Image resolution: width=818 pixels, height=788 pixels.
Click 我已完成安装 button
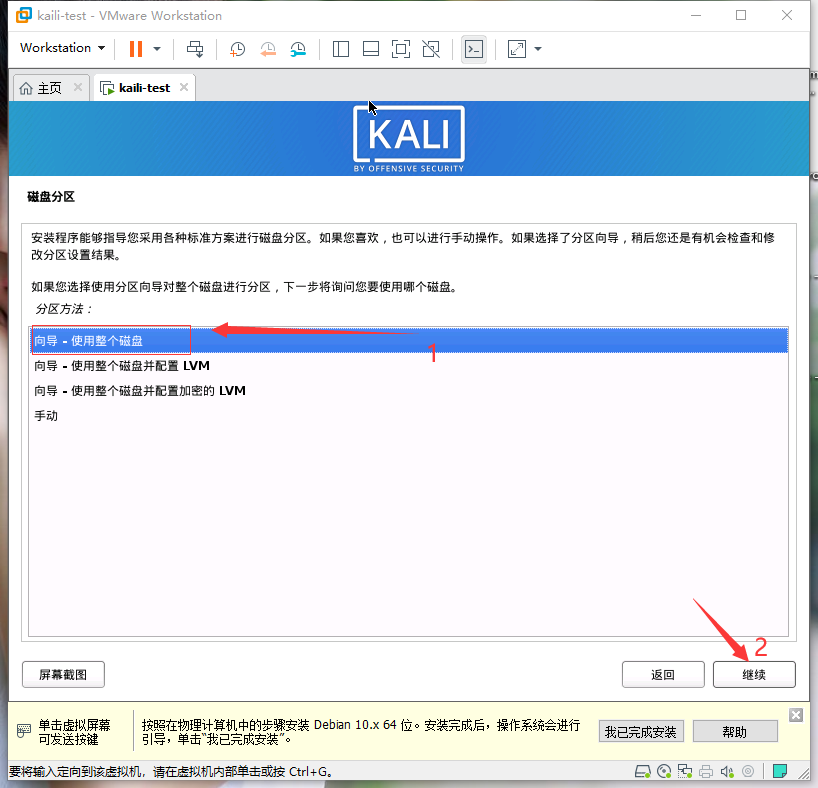click(x=641, y=732)
